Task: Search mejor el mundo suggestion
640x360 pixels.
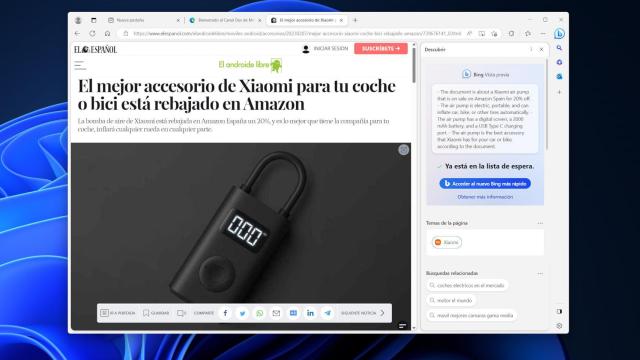Action: click(451, 300)
